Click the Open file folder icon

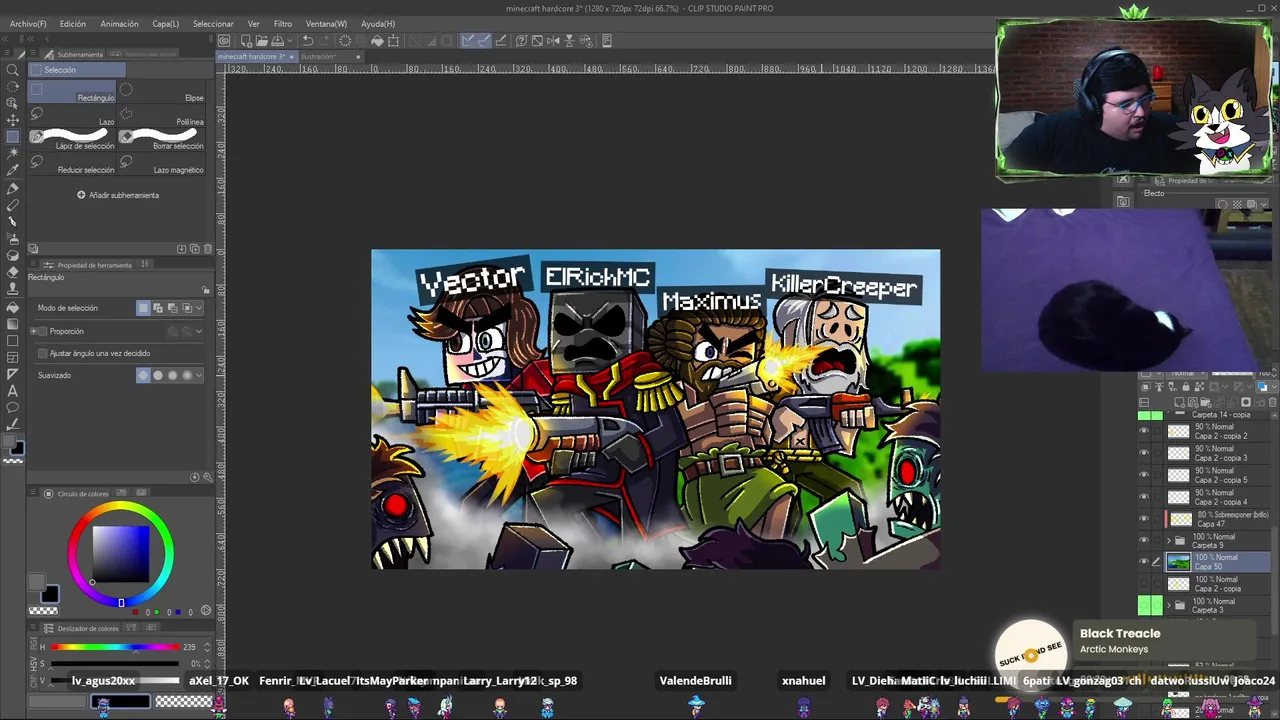click(x=261, y=41)
